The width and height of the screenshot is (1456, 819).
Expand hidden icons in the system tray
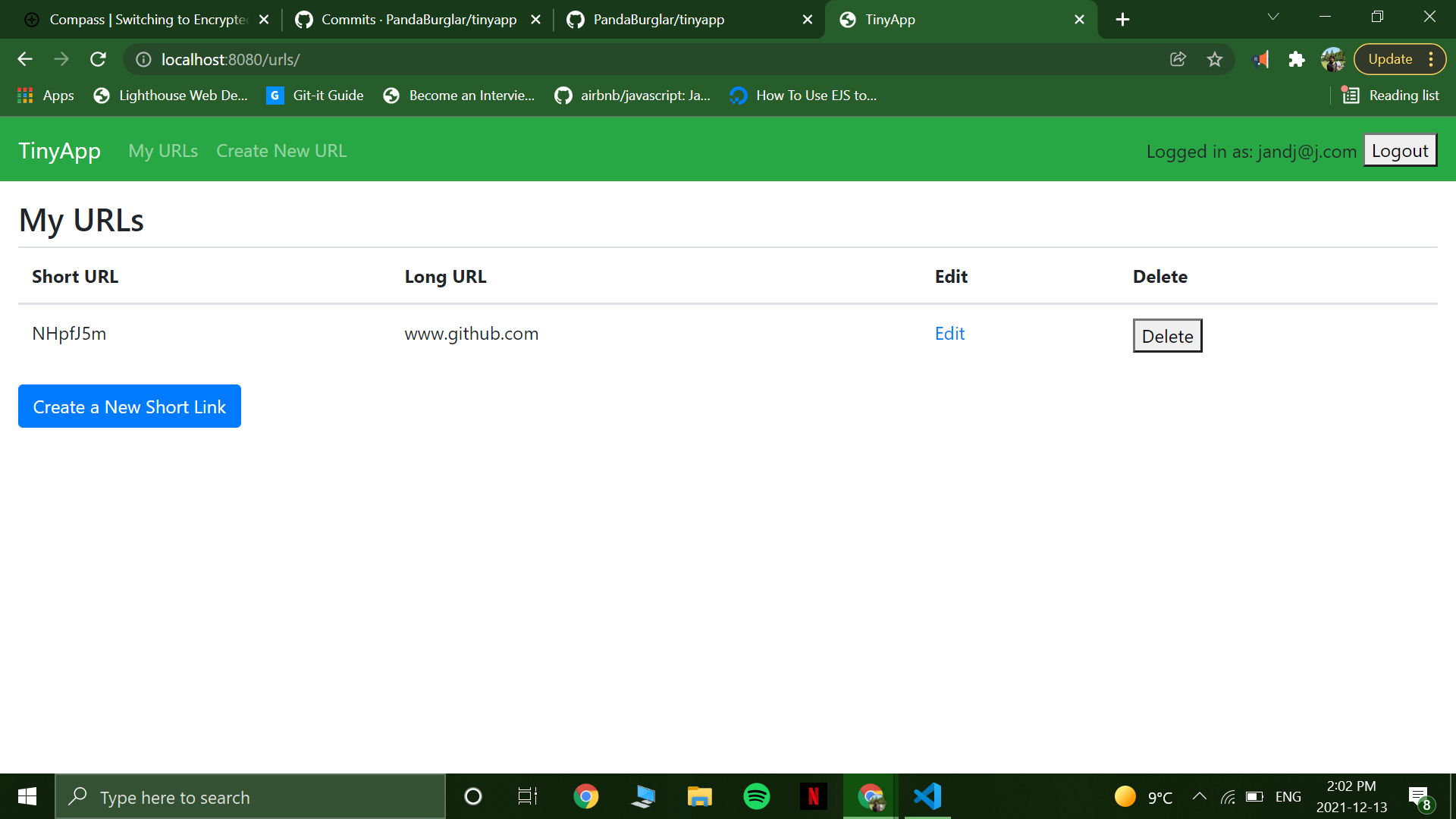[1200, 796]
